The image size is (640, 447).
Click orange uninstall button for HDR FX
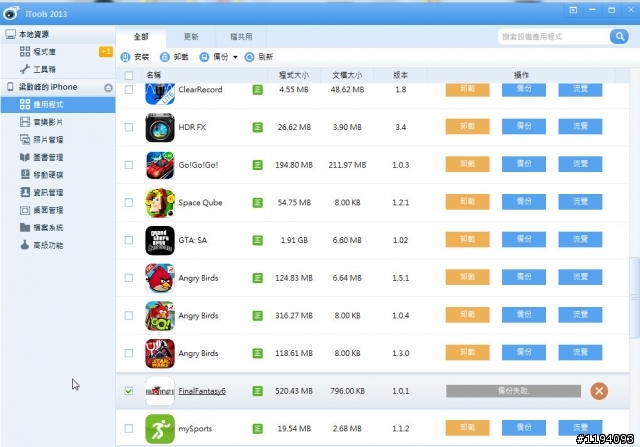(467, 127)
